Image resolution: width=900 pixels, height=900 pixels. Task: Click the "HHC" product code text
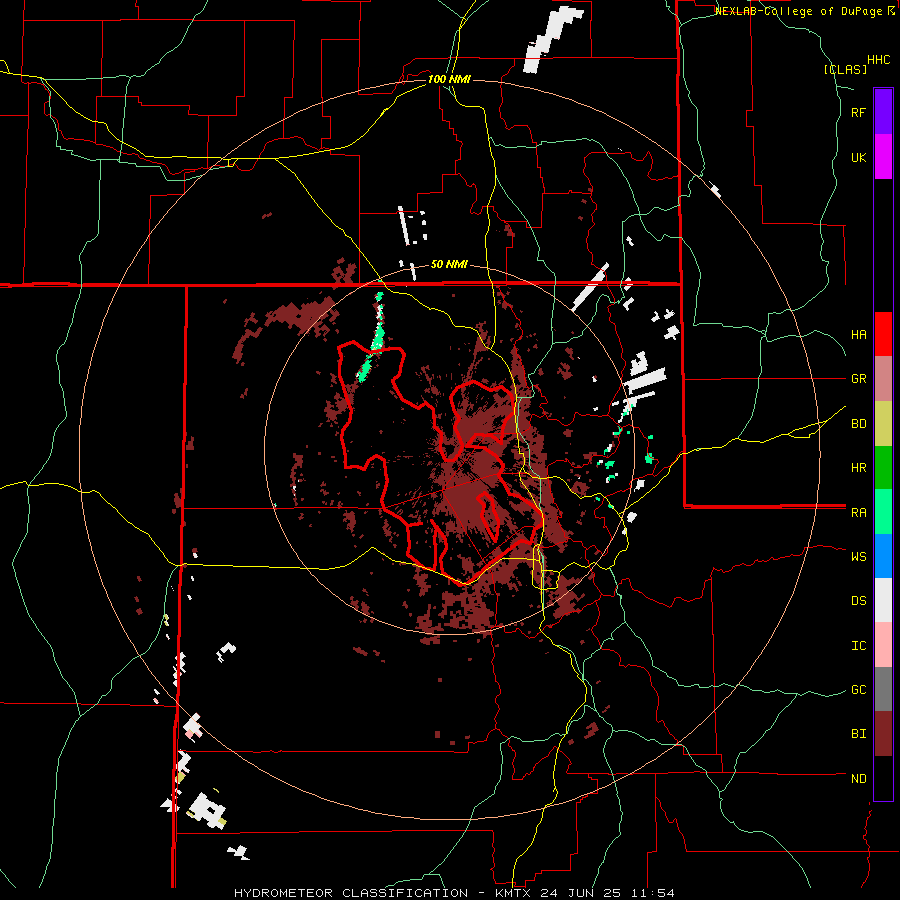pyautogui.click(x=879, y=60)
